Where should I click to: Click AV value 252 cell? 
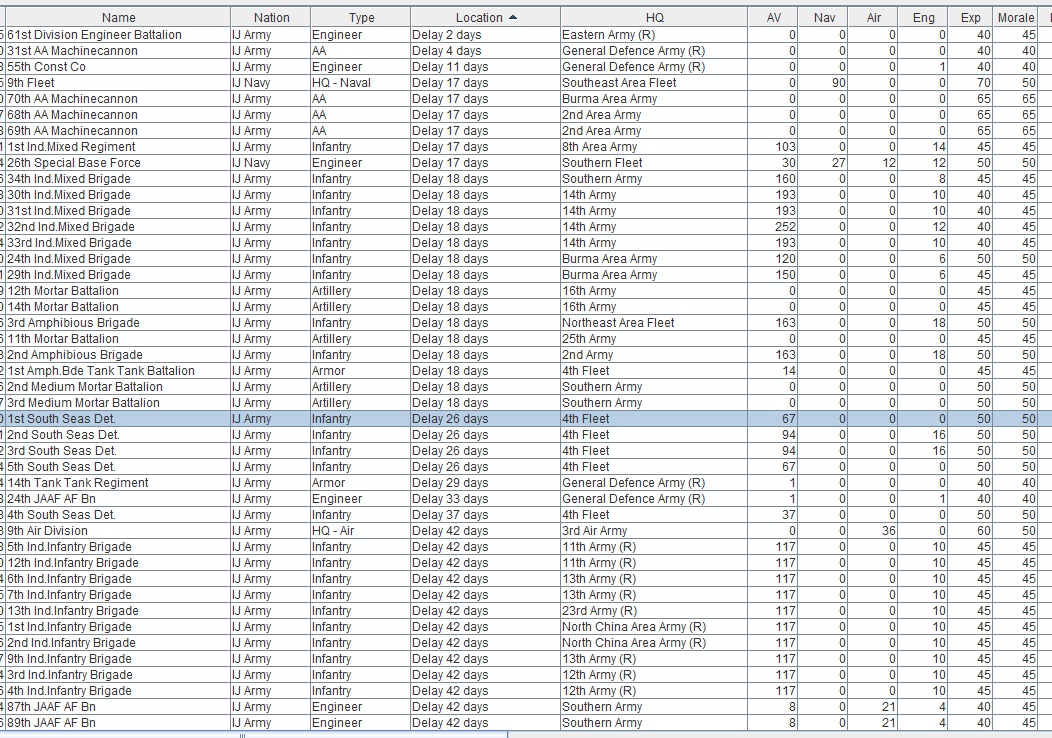coord(773,227)
